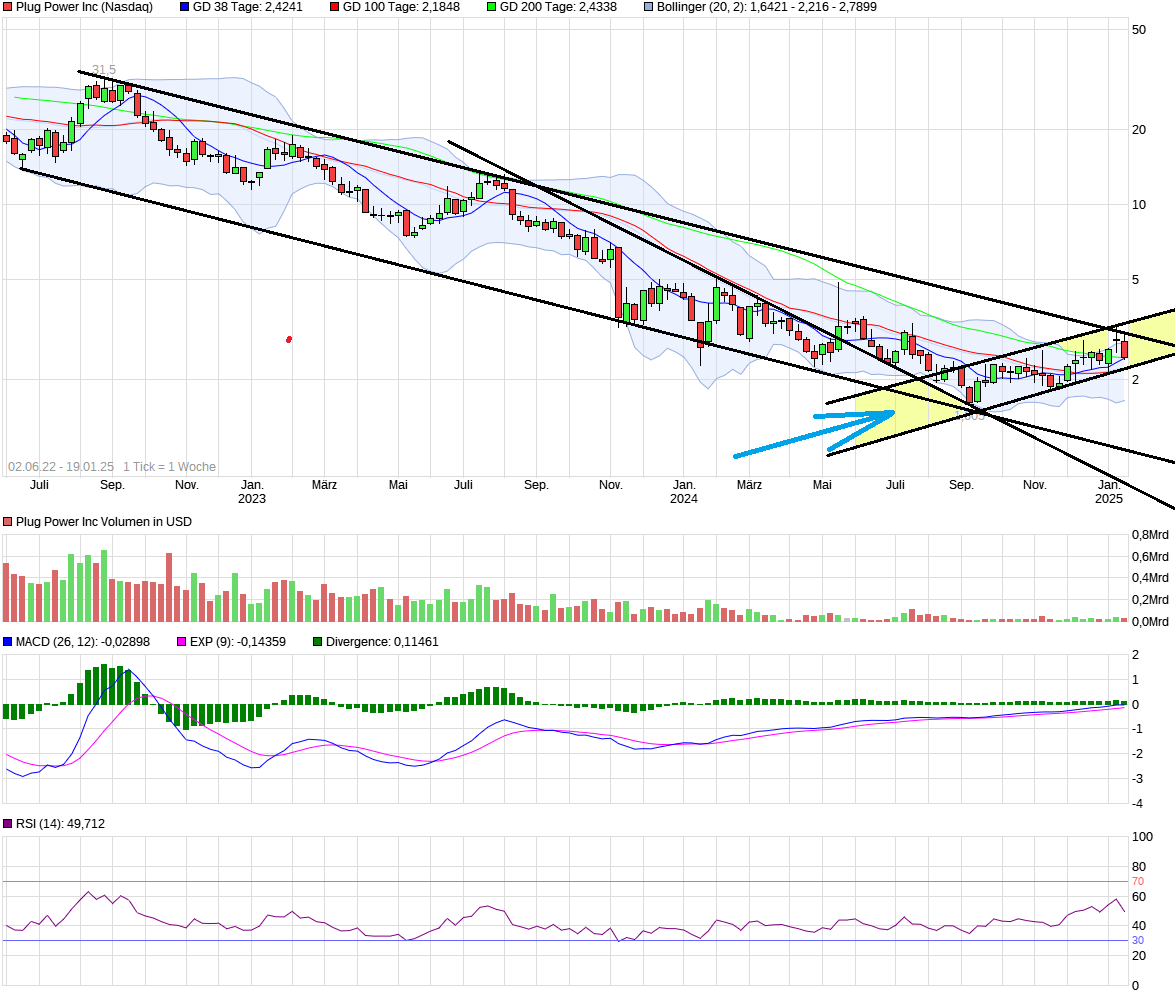Viewport: 1175px width, 997px height.
Task: Click the price axis value 10
Action: coord(1139,205)
